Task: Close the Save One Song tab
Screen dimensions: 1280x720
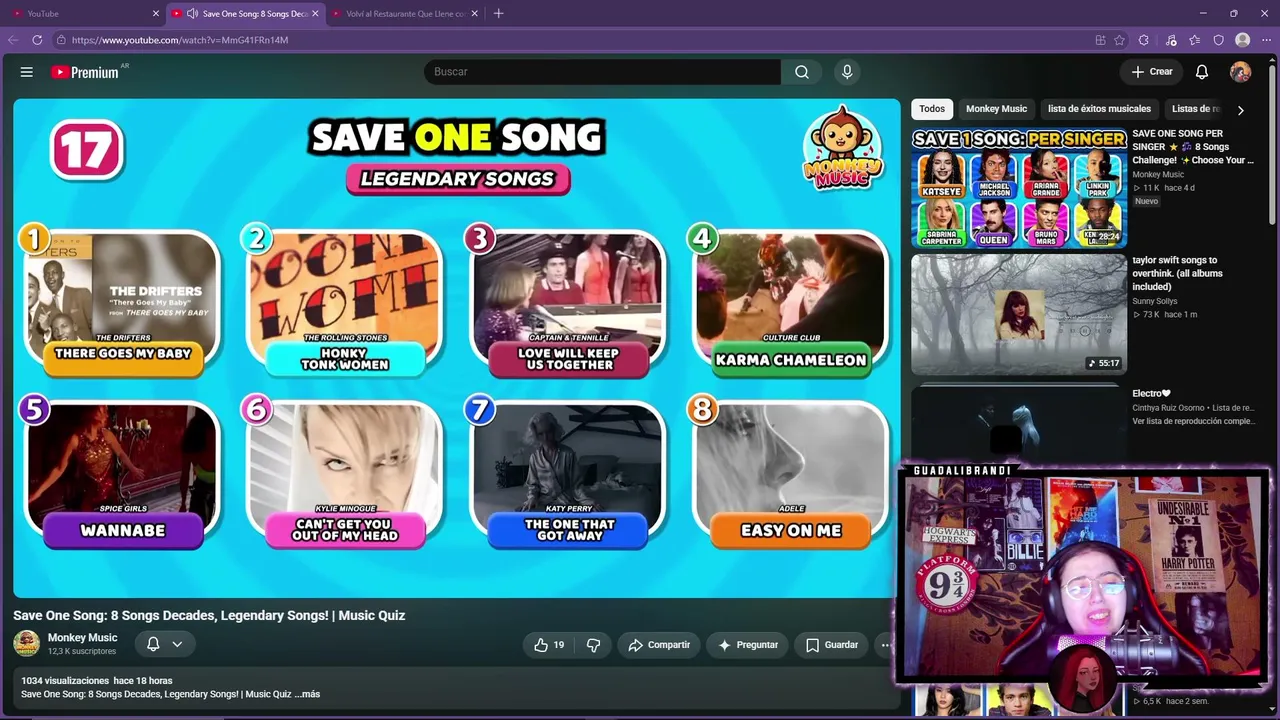Action: [315, 13]
